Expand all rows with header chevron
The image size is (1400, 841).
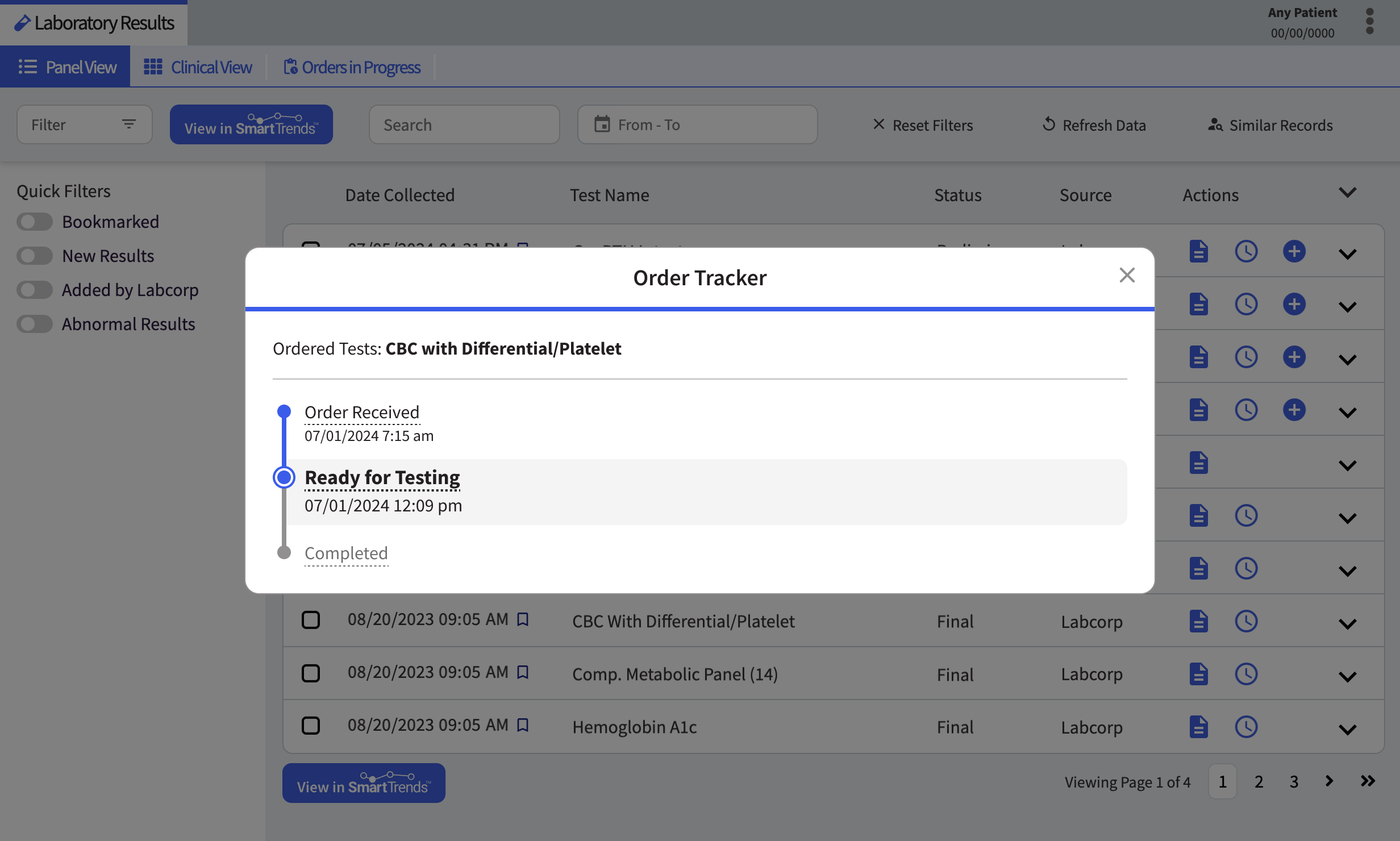pos(1348,192)
